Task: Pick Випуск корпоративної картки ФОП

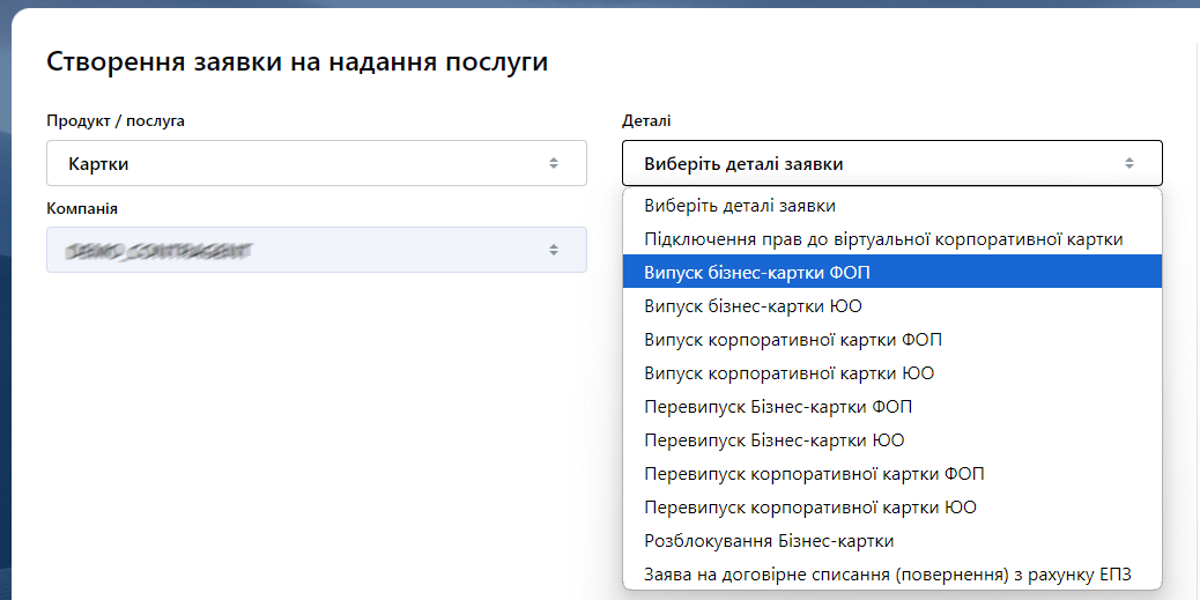Action: click(892, 340)
